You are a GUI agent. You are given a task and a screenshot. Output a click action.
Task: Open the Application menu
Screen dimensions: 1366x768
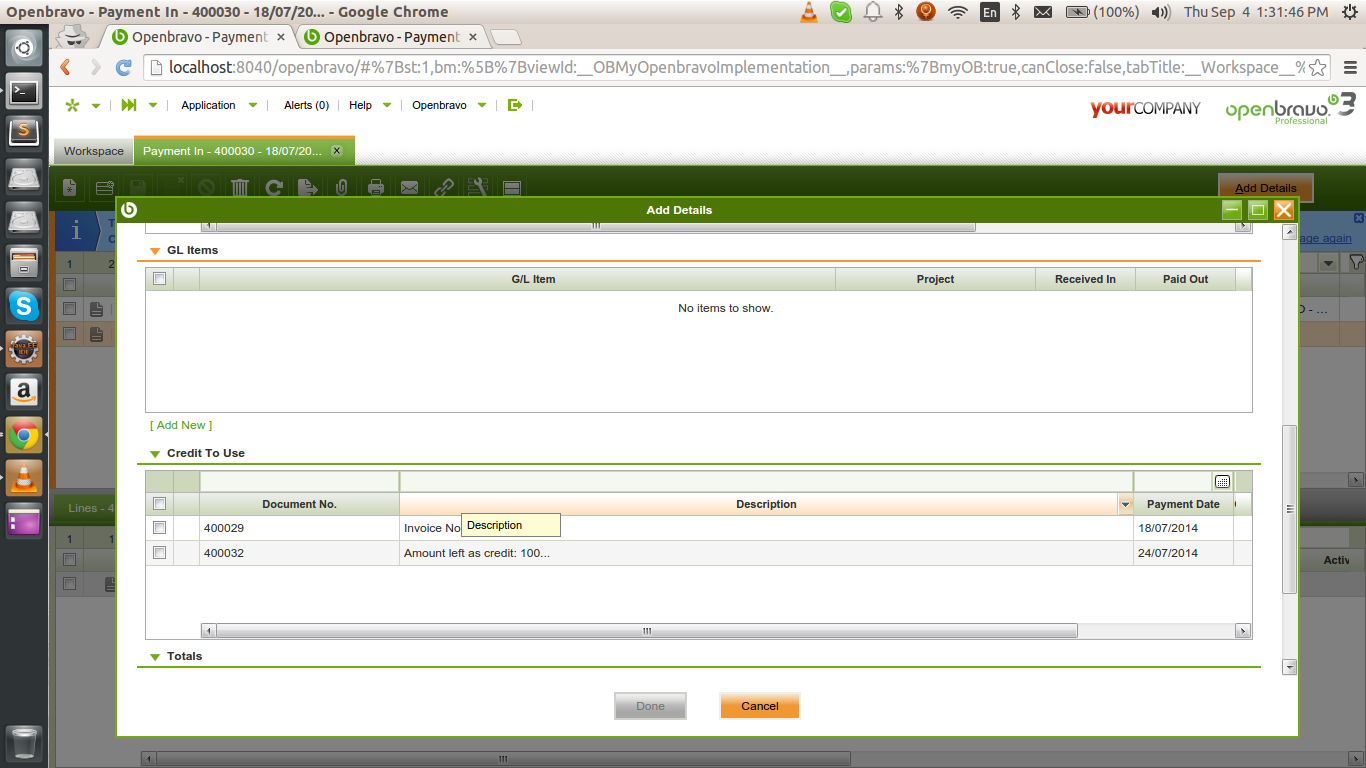tap(208, 105)
